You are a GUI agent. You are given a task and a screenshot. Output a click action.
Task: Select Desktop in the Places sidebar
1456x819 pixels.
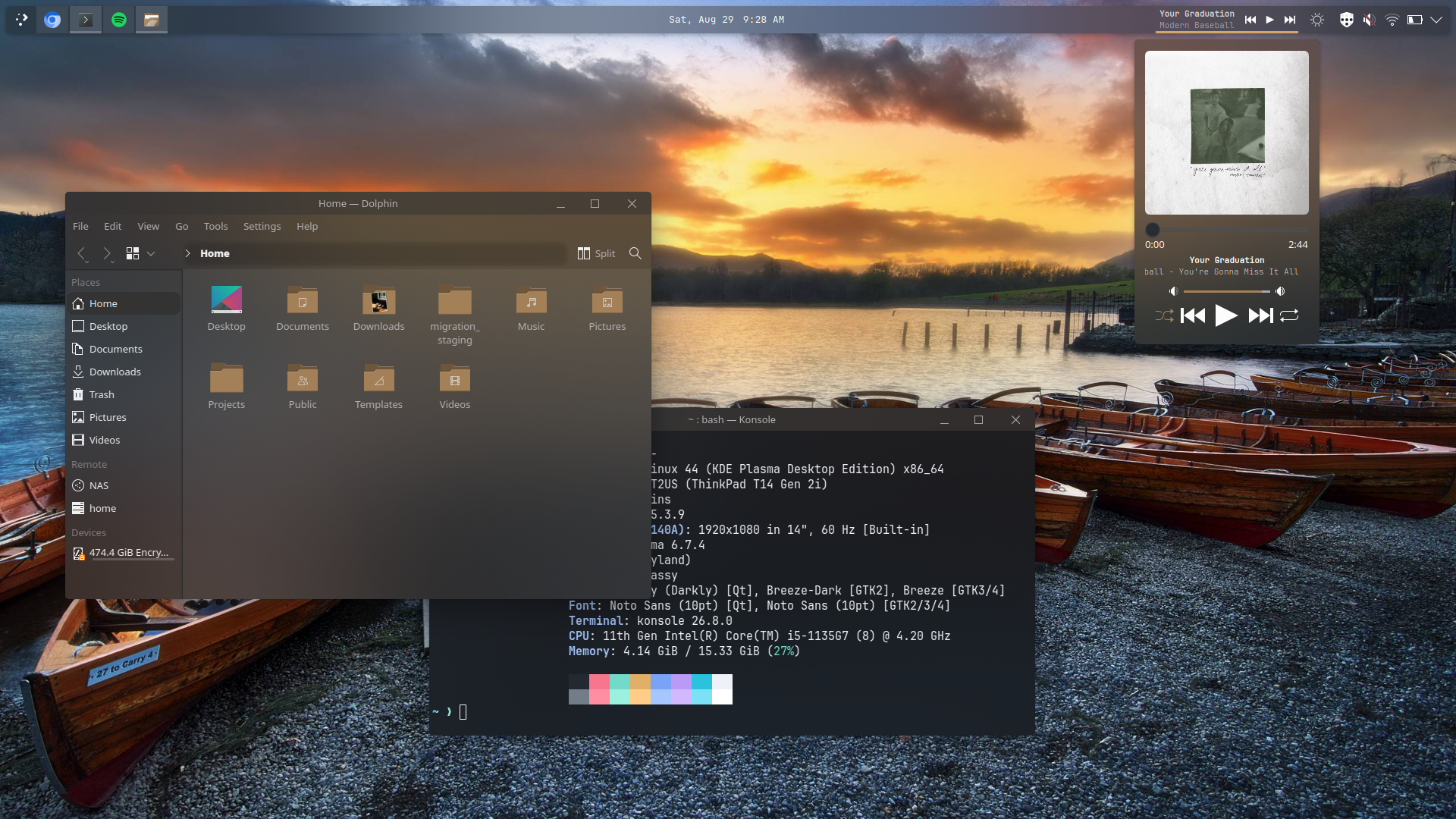pyautogui.click(x=124, y=326)
